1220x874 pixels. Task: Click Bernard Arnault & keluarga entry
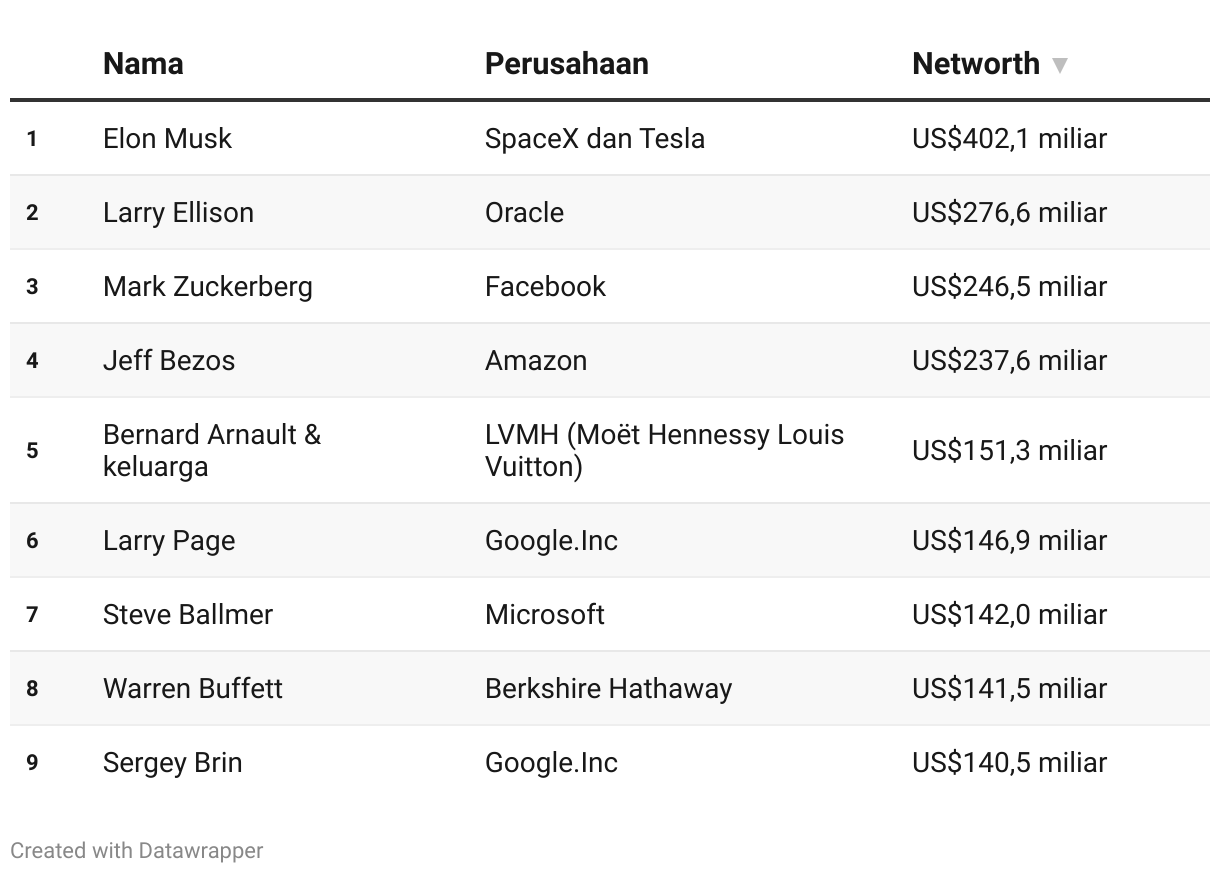click(211, 450)
